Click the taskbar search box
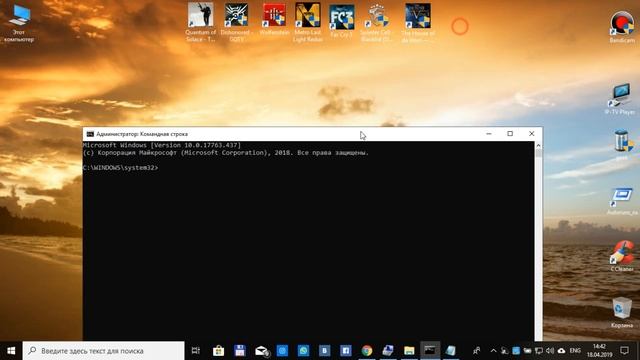 104,351
